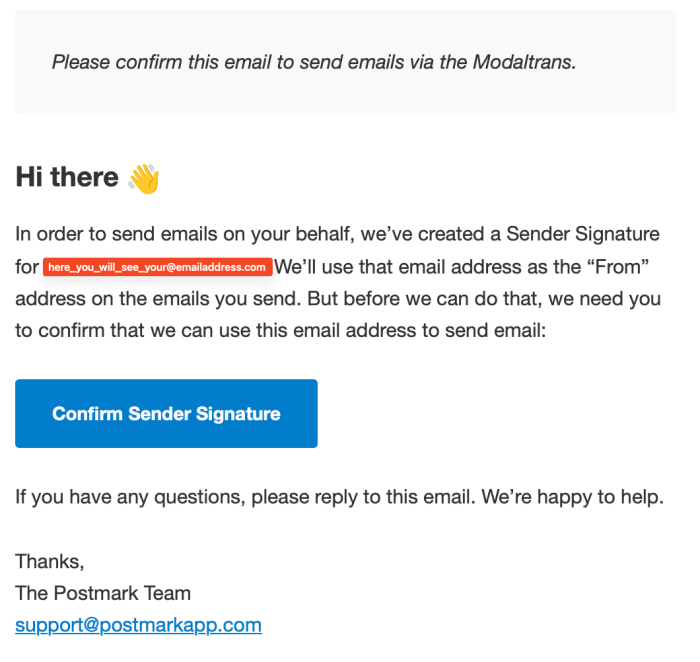This screenshot has height=662, width=700.
Task: Click the Confirm Sender Signature button
Action: coord(166,413)
